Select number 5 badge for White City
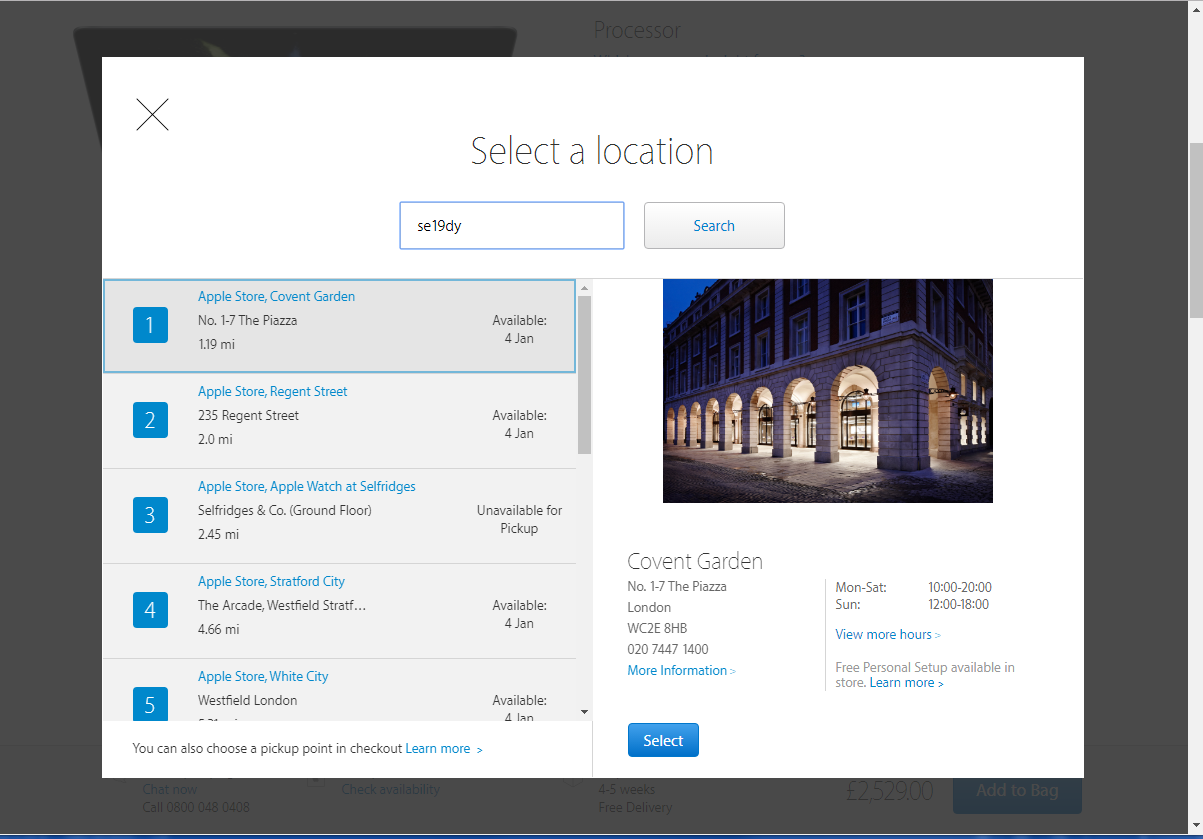1203x839 pixels. [x=150, y=704]
